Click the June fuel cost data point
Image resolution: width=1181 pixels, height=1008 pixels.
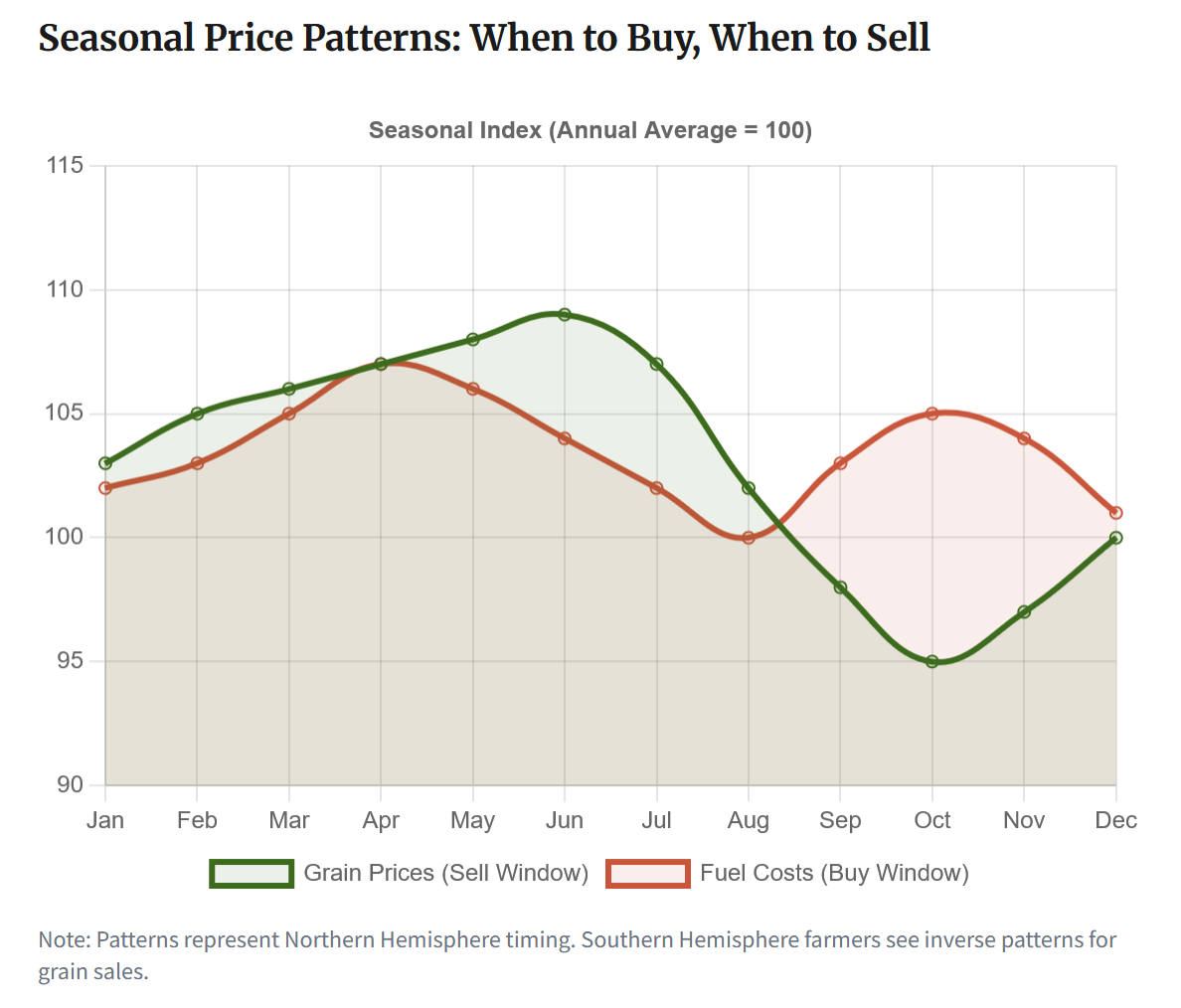click(x=565, y=438)
